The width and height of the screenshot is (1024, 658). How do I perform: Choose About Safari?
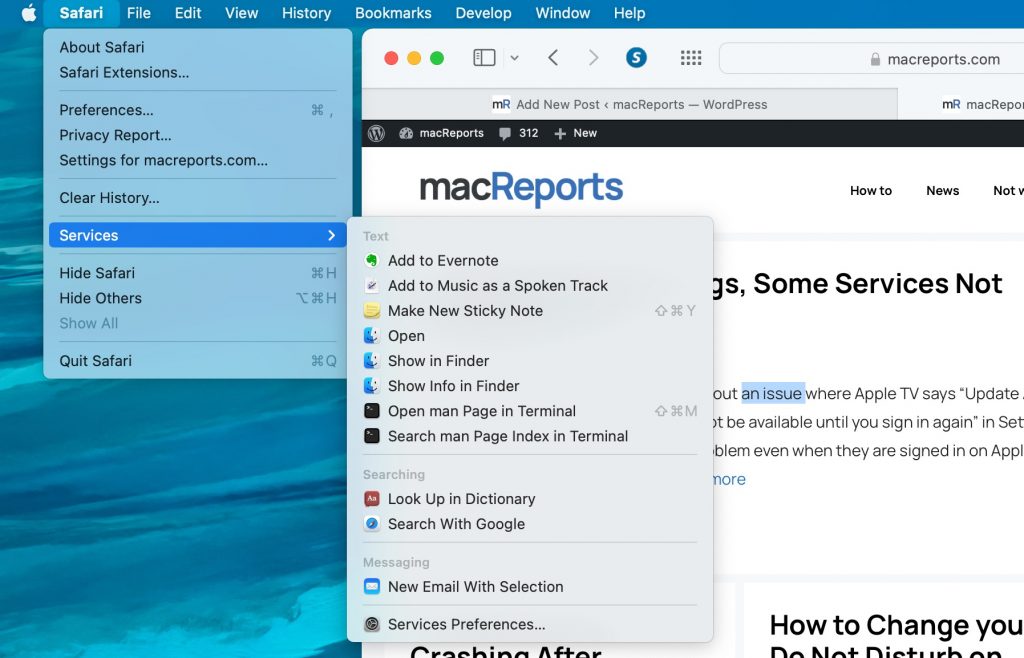(x=197, y=47)
